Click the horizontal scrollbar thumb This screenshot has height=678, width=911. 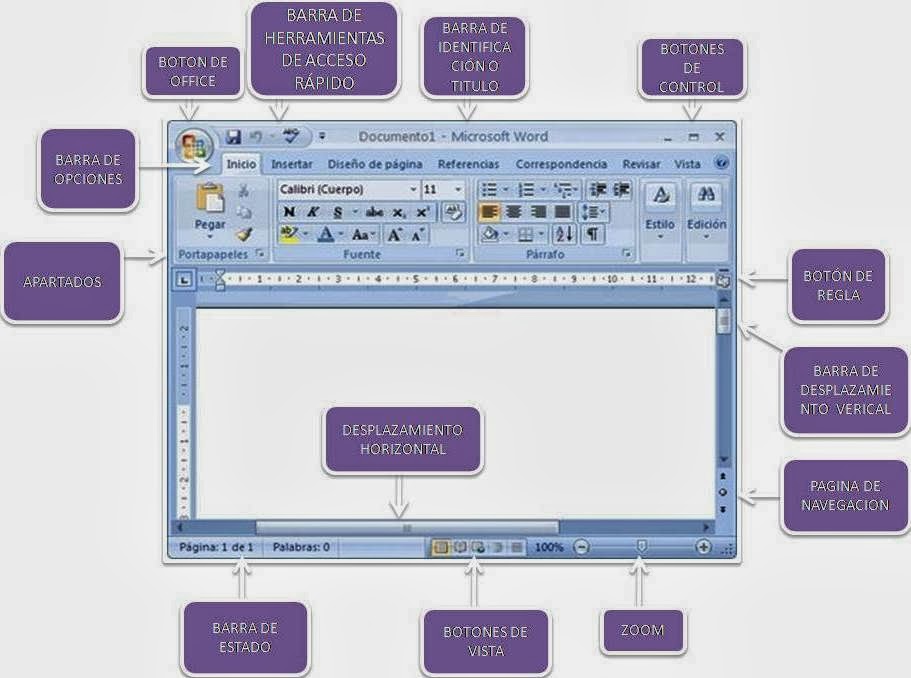(406, 527)
